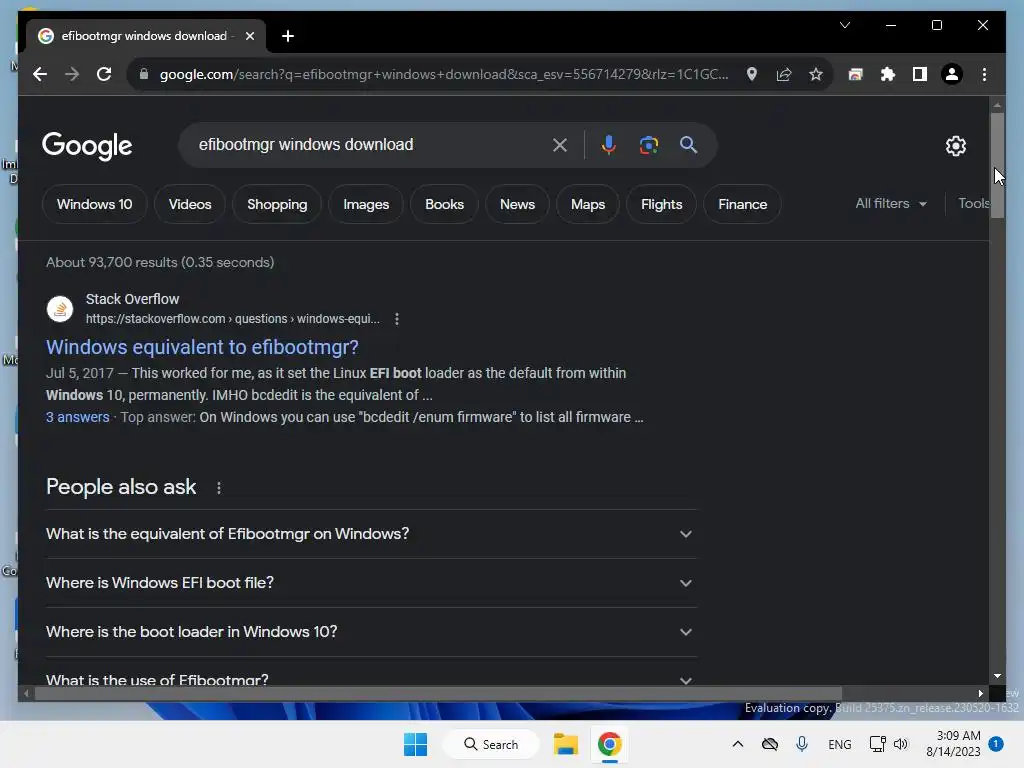Open Chrome three-dot menu

[984, 74]
